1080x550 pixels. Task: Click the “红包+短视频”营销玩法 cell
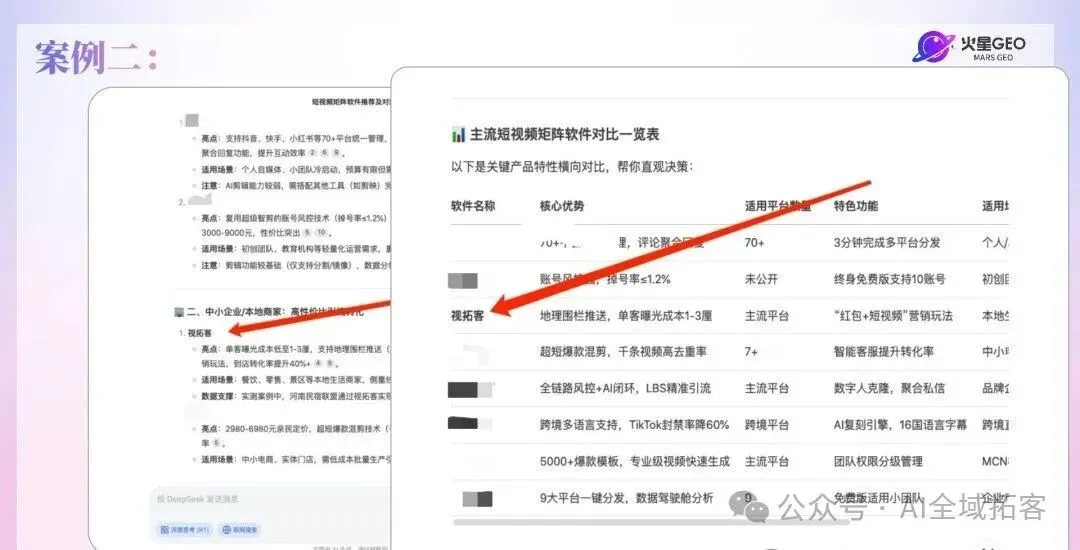click(x=893, y=315)
